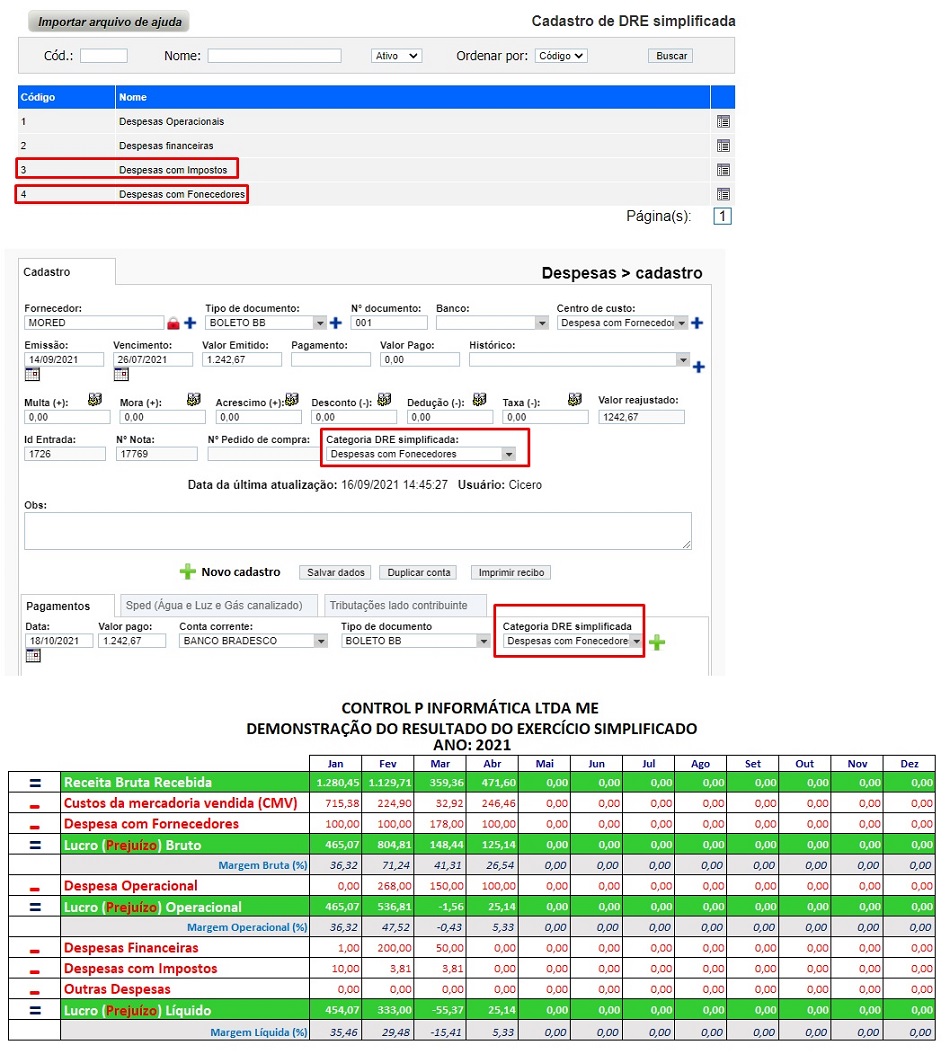This screenshot has width=950, height=1054.
Task: Click the Valor Emitido field
Action: tap(242, 360)
